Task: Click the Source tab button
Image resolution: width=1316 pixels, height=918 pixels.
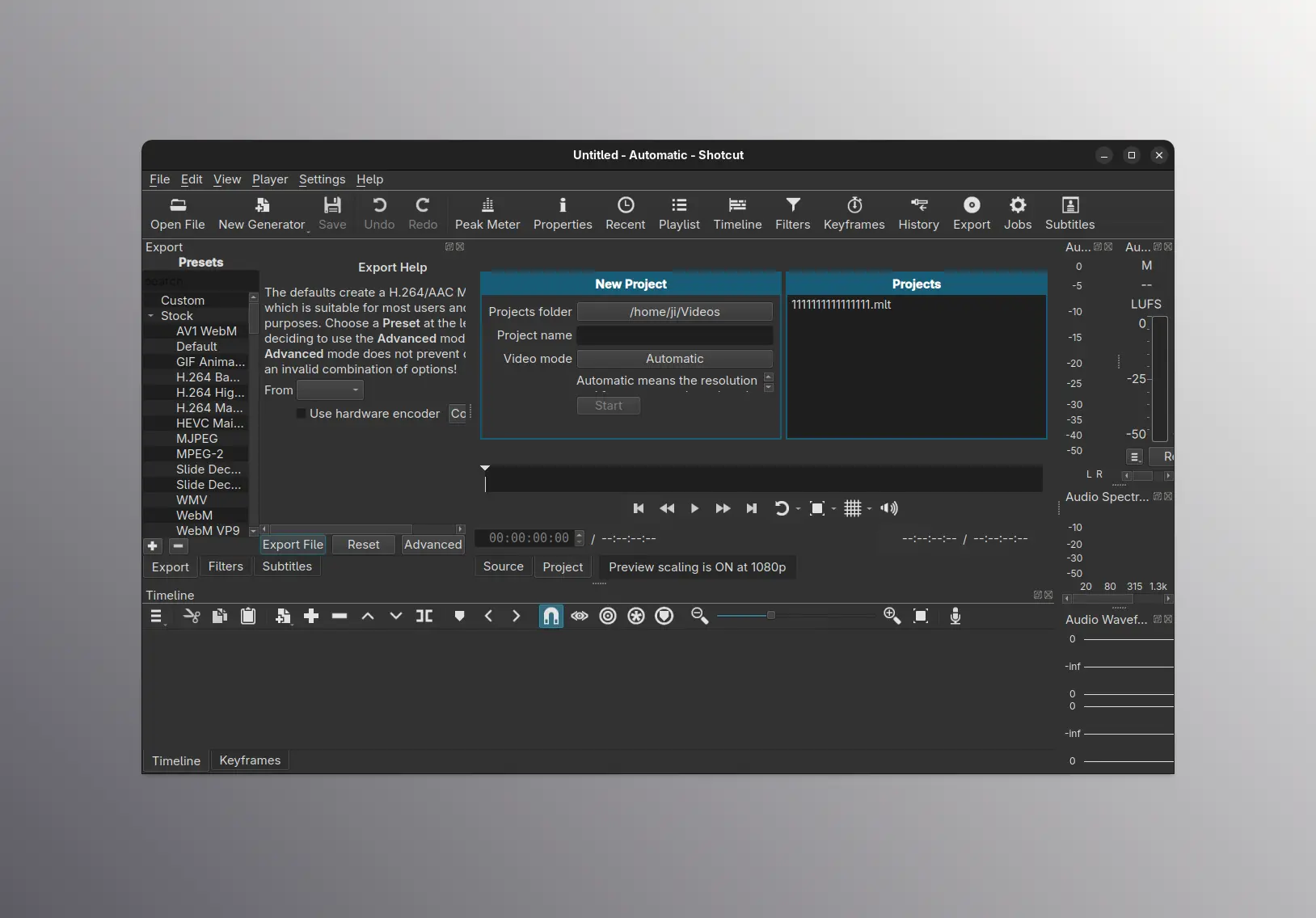Action: tap(504, 566)
